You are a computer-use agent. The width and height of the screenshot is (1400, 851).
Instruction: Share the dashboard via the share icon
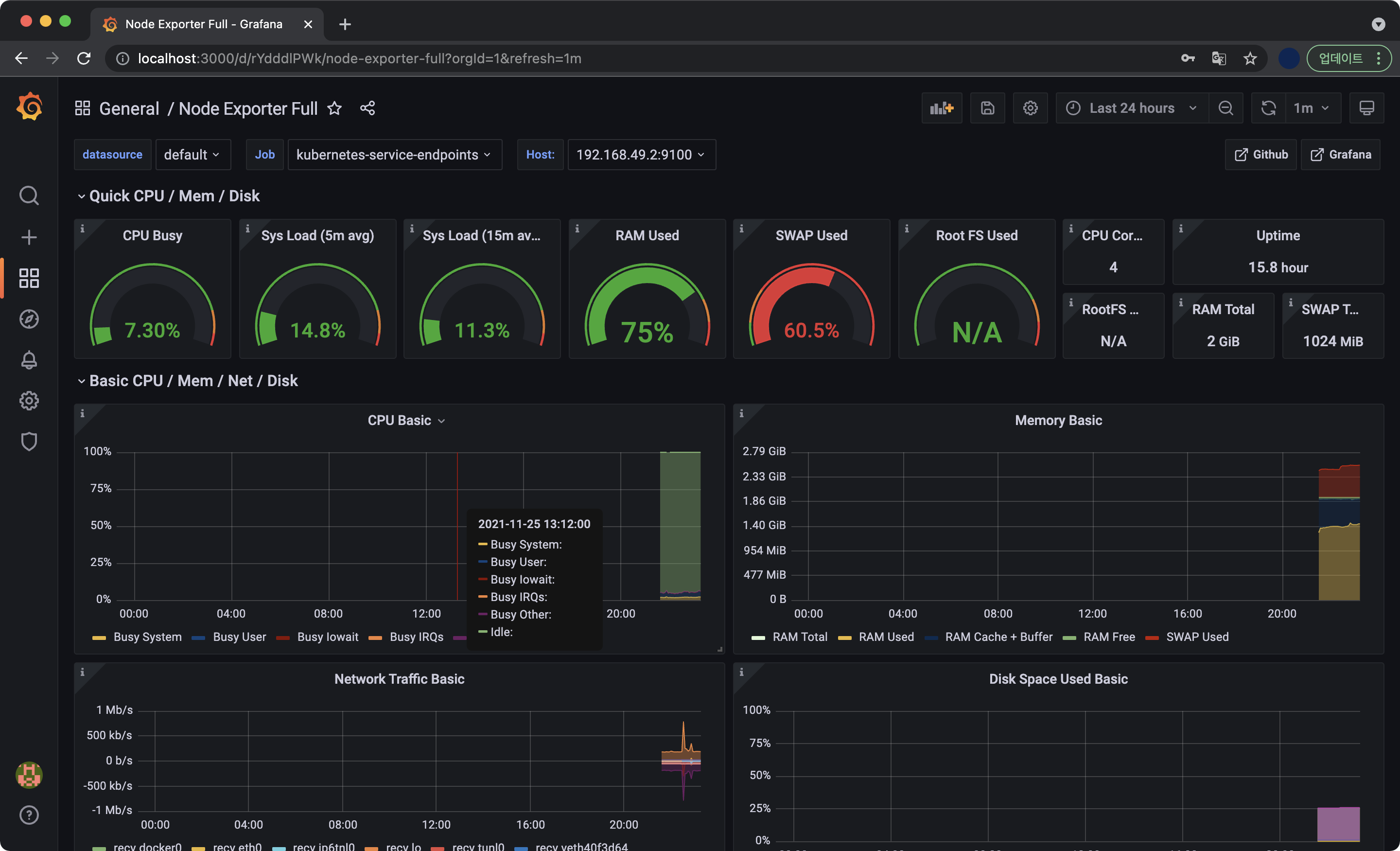coord(367,108)
